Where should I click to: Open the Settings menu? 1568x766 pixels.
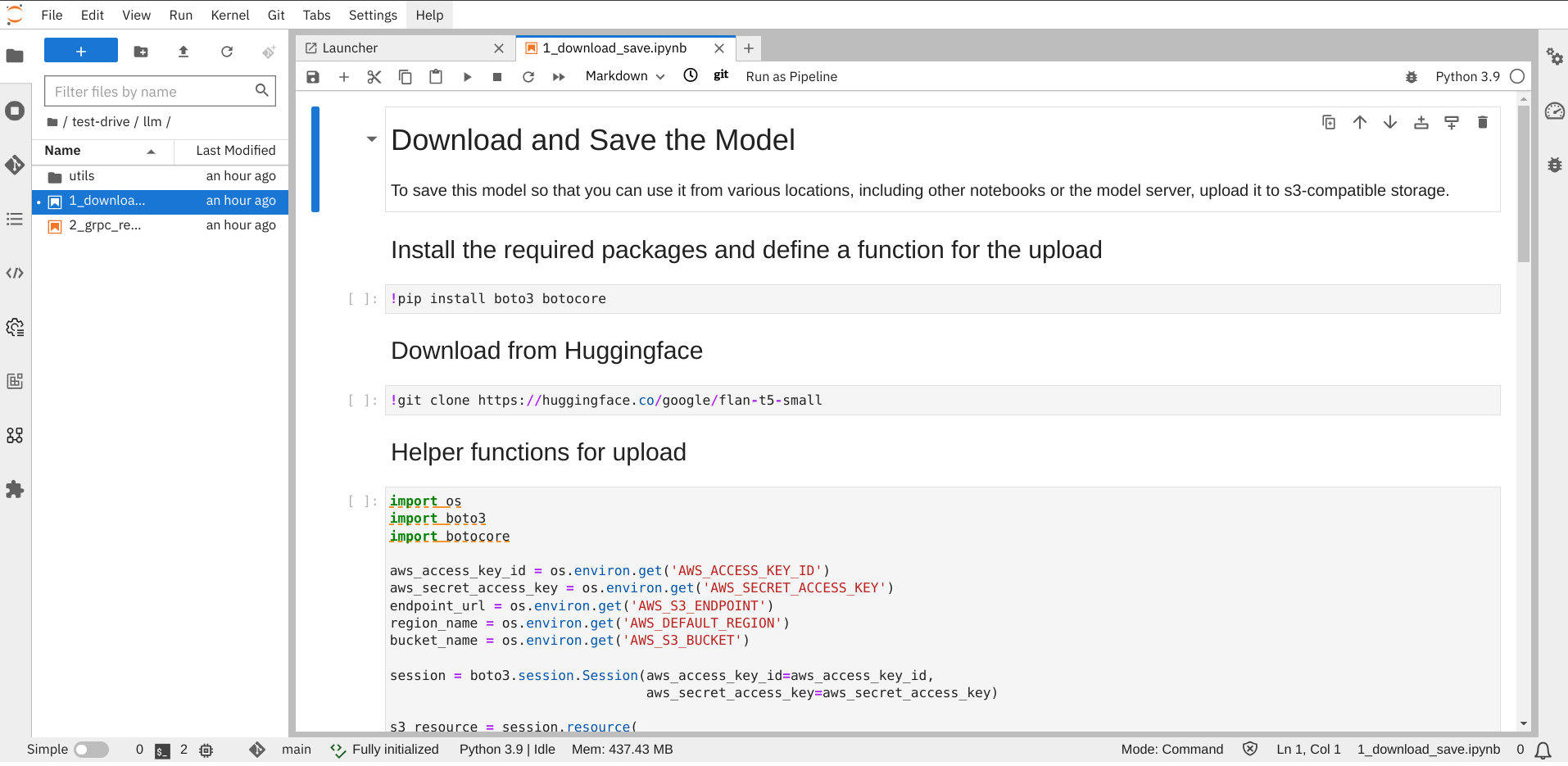coord(373,15)
